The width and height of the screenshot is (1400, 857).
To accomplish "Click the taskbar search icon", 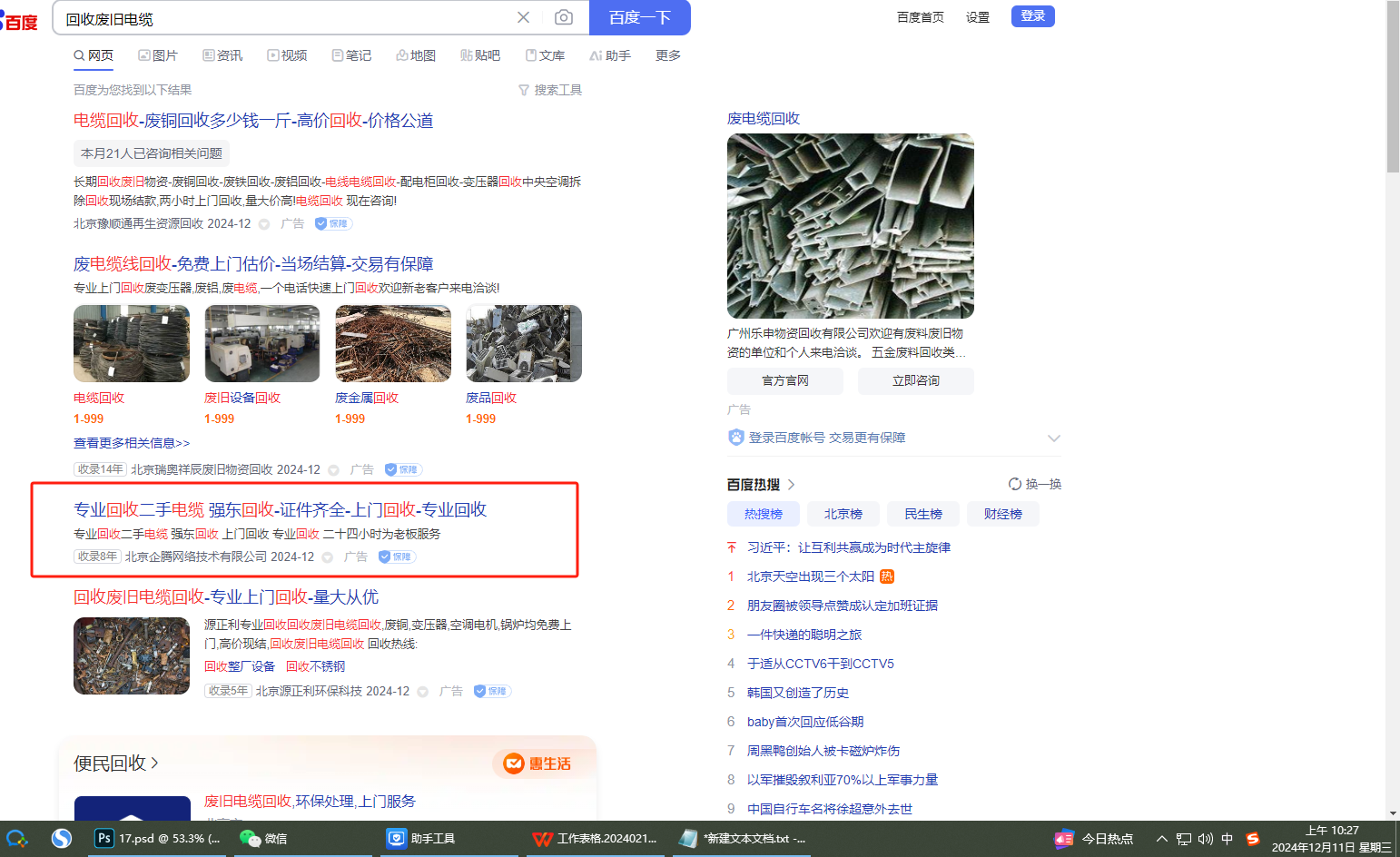I will click(x=17, y=838).
